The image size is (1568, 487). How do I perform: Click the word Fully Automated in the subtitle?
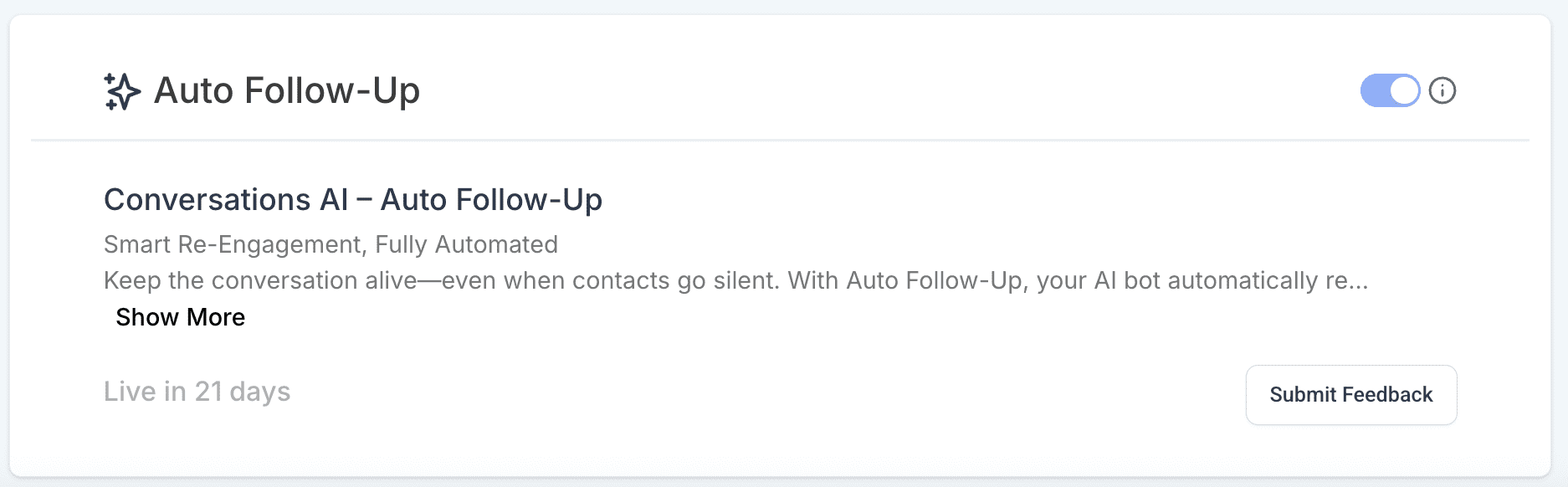(466, 244)
